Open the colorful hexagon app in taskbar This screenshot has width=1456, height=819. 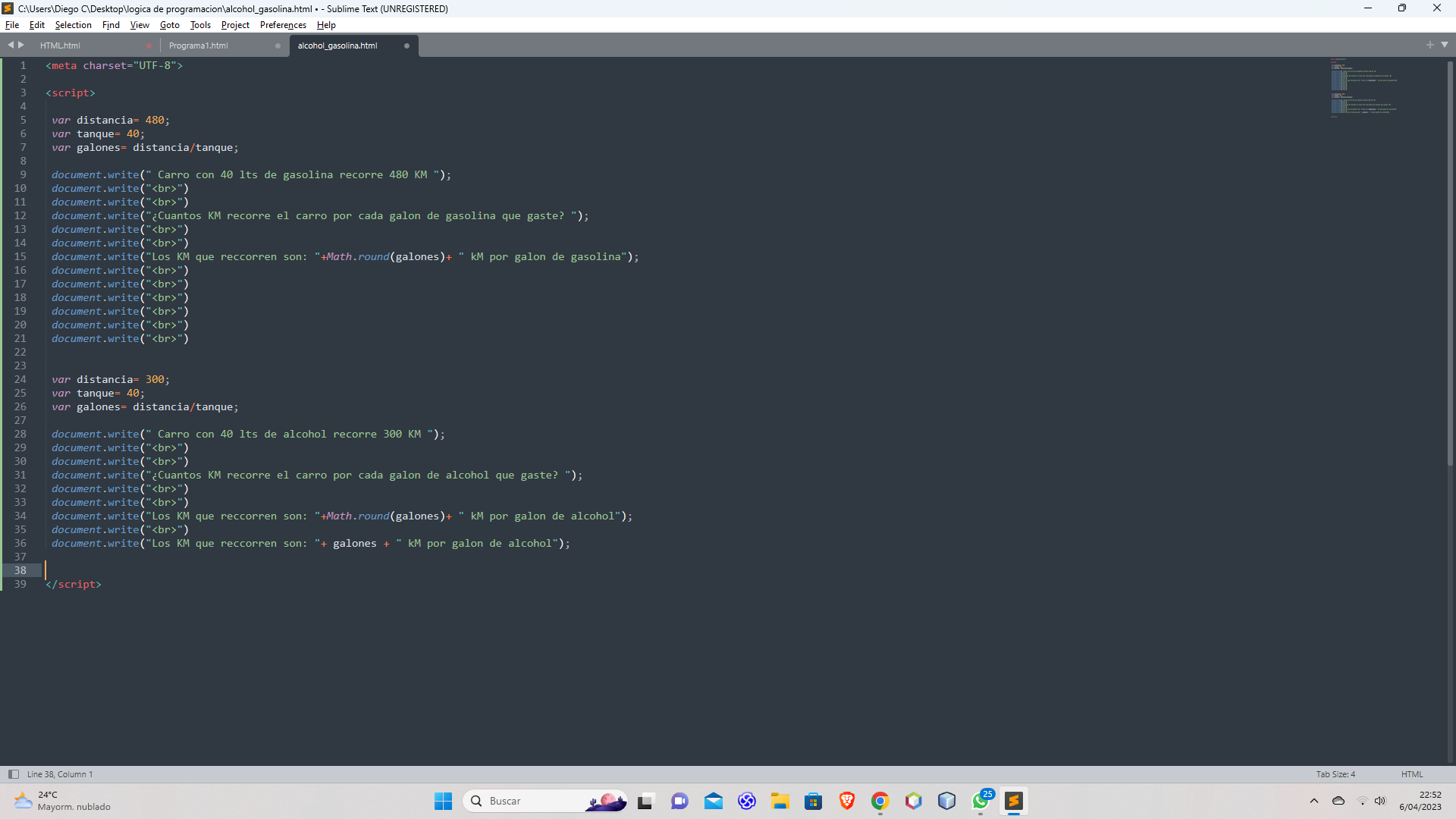[914, 801]
